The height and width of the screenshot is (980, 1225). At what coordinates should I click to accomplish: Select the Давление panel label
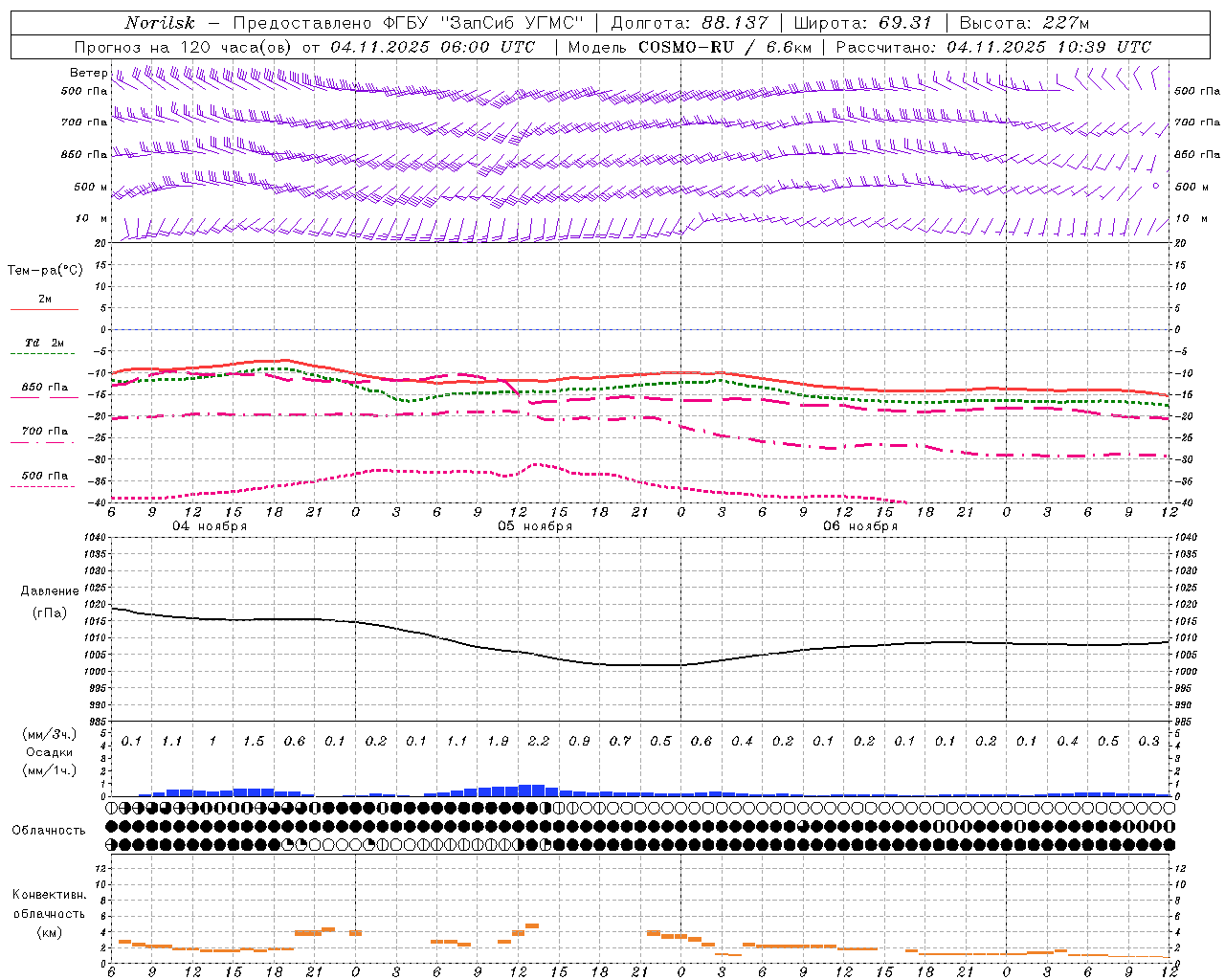pos(49,591)
